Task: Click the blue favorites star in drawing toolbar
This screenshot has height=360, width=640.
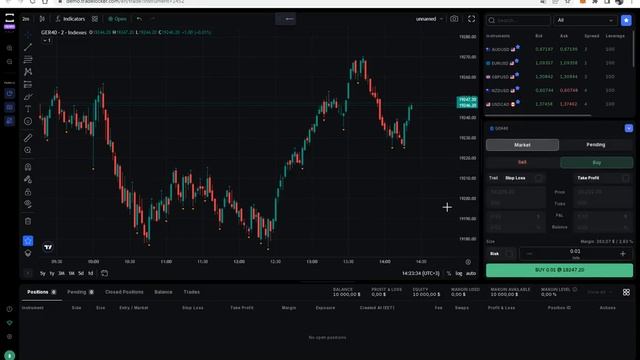Action: [x=28, y=241]
